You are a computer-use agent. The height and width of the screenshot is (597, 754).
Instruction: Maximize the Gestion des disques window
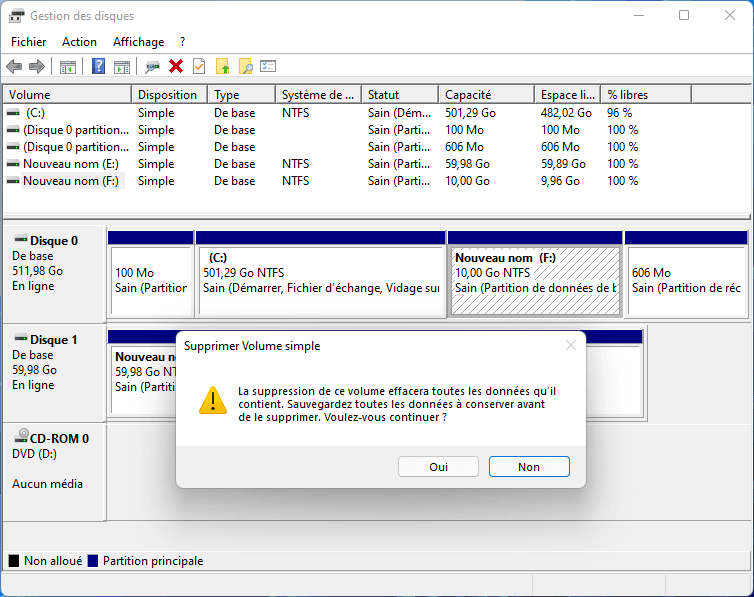[x=684, y=15]
